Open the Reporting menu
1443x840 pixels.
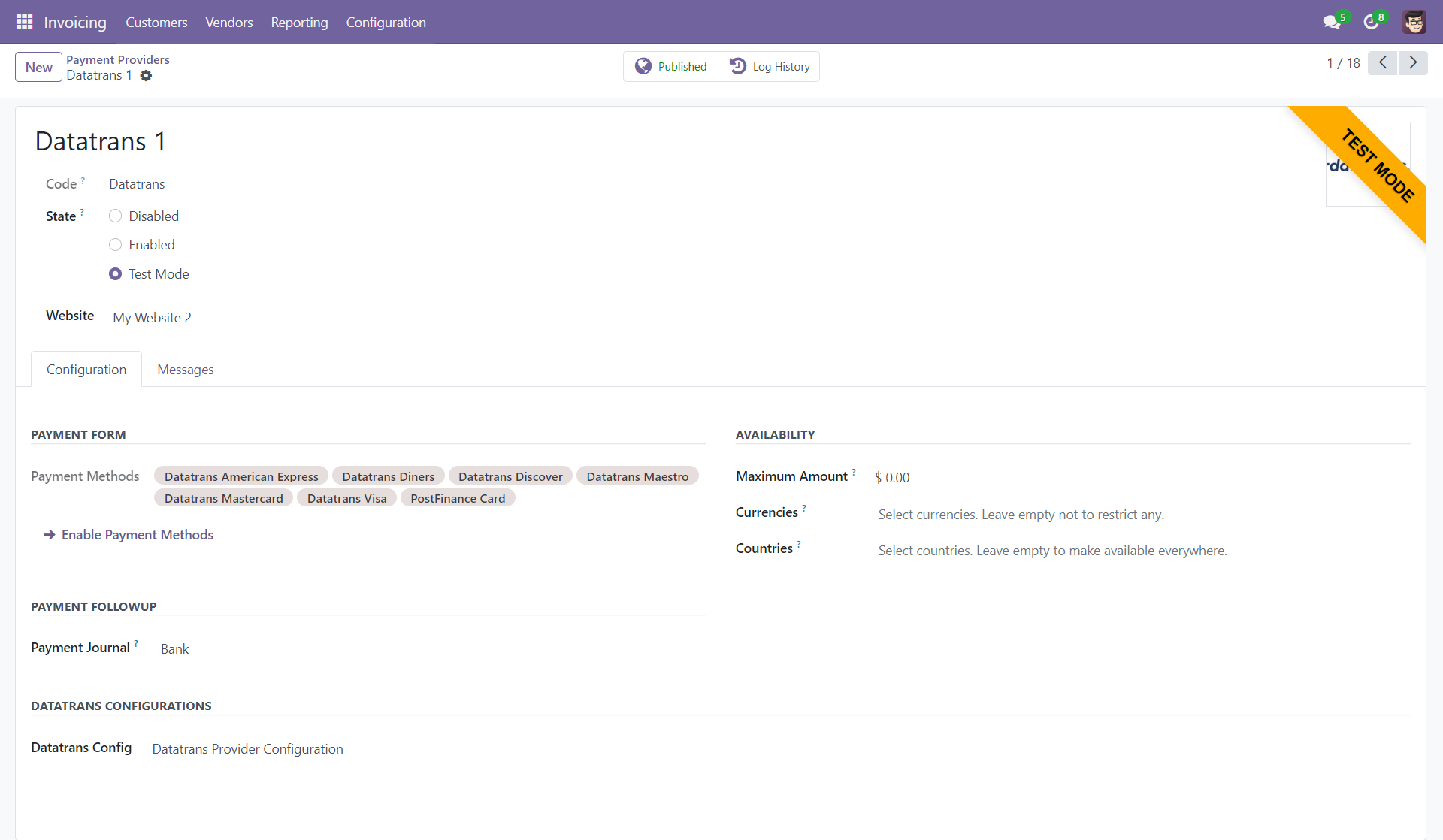[x=299, y=22]
